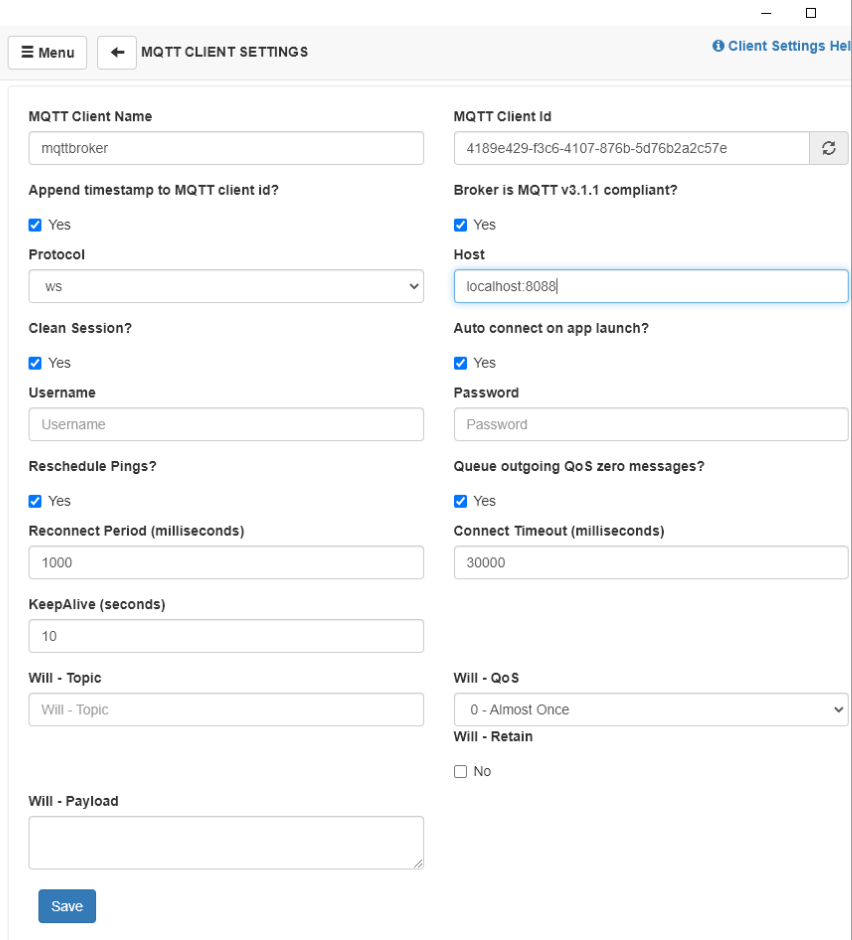
Task: Open the Will - QoS dropdown
Action: [x=651, y=710]
